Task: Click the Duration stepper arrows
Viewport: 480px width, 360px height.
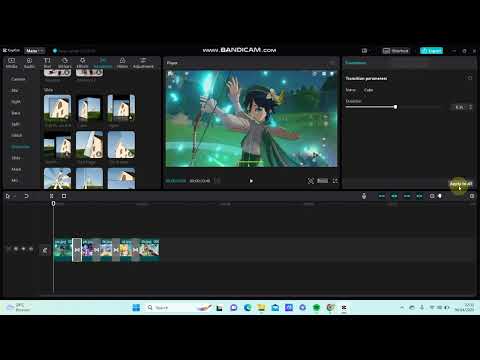Action: (x=470, y=107)
